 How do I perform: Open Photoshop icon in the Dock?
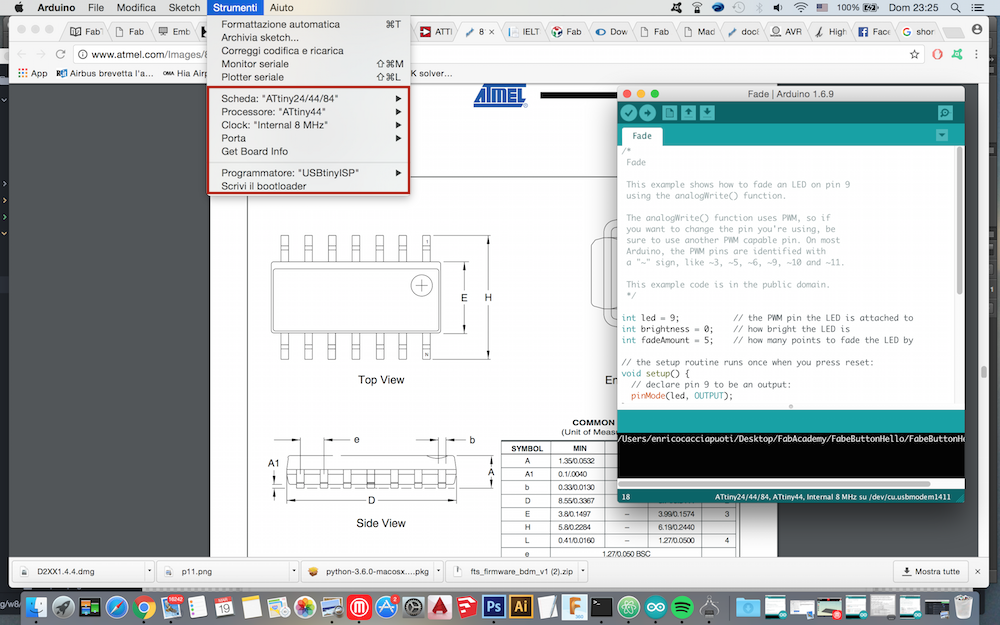pos(493,607)
